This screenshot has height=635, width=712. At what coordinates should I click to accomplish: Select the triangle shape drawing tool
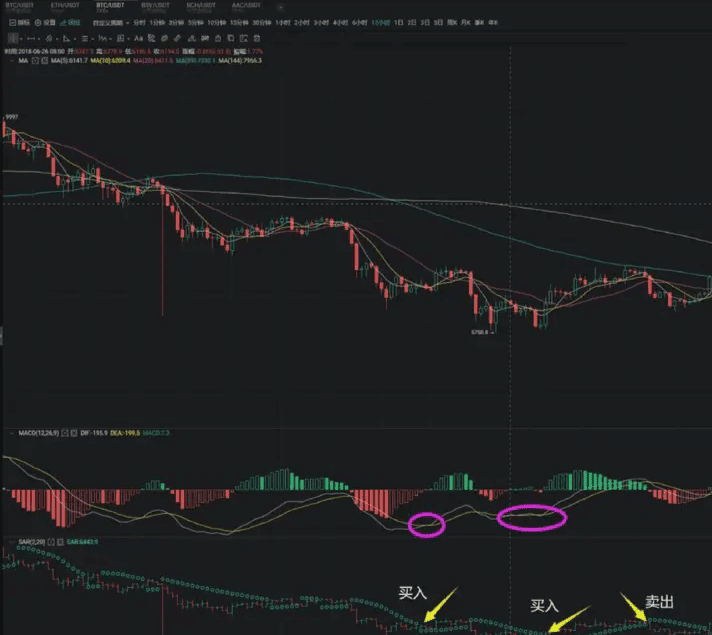[x=67, y=39]
